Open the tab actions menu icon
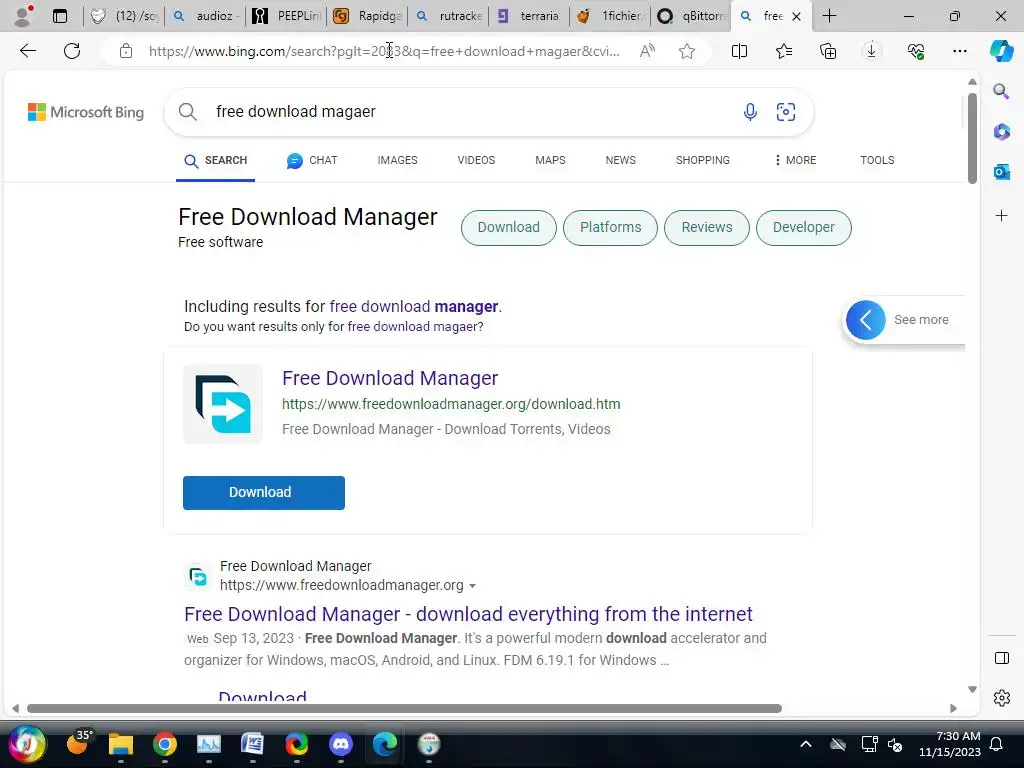The height and width of the screenshot is (768, 1024). pos(60,16)
